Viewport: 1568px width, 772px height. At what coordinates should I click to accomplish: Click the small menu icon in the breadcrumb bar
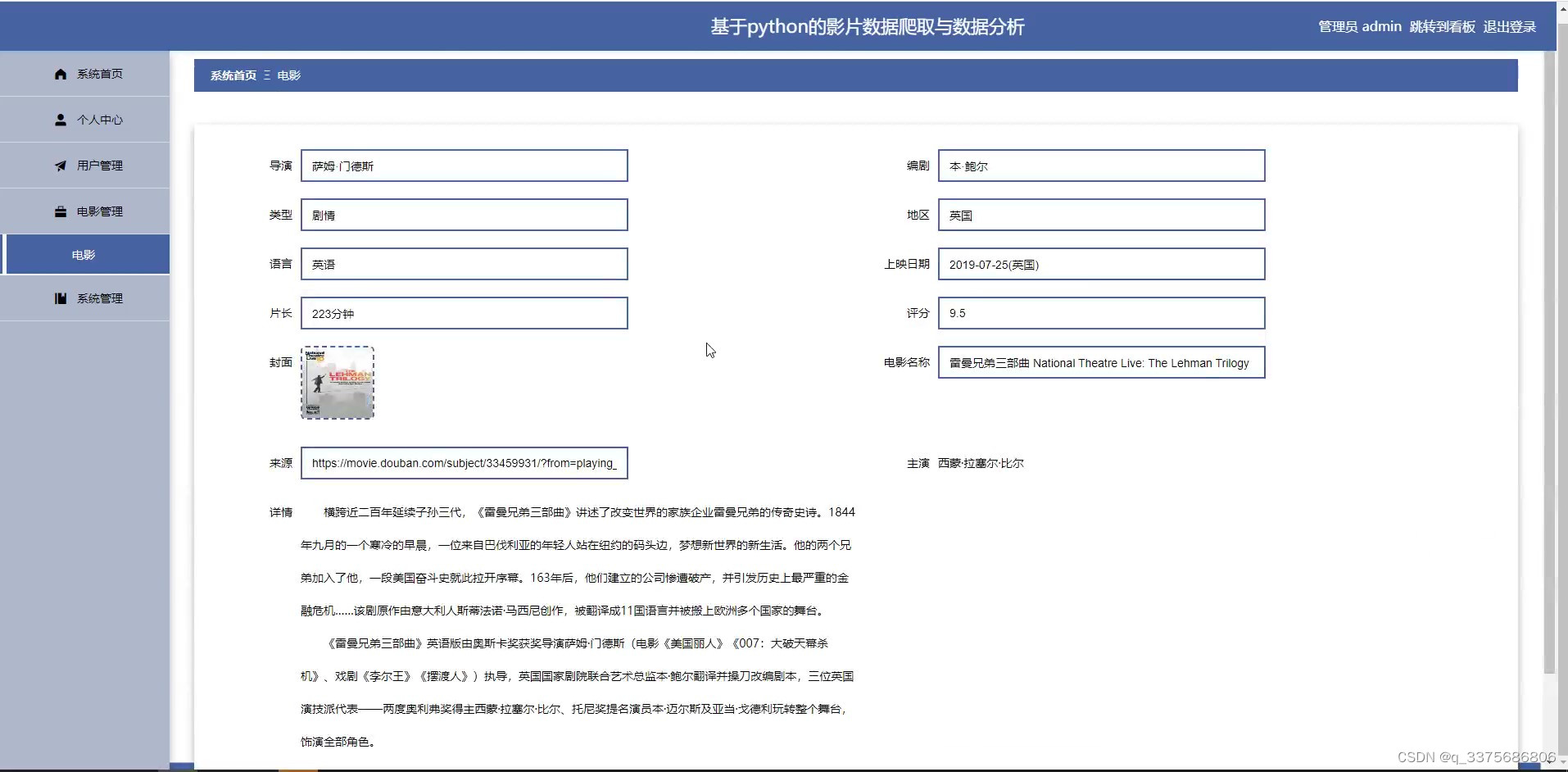266,75
